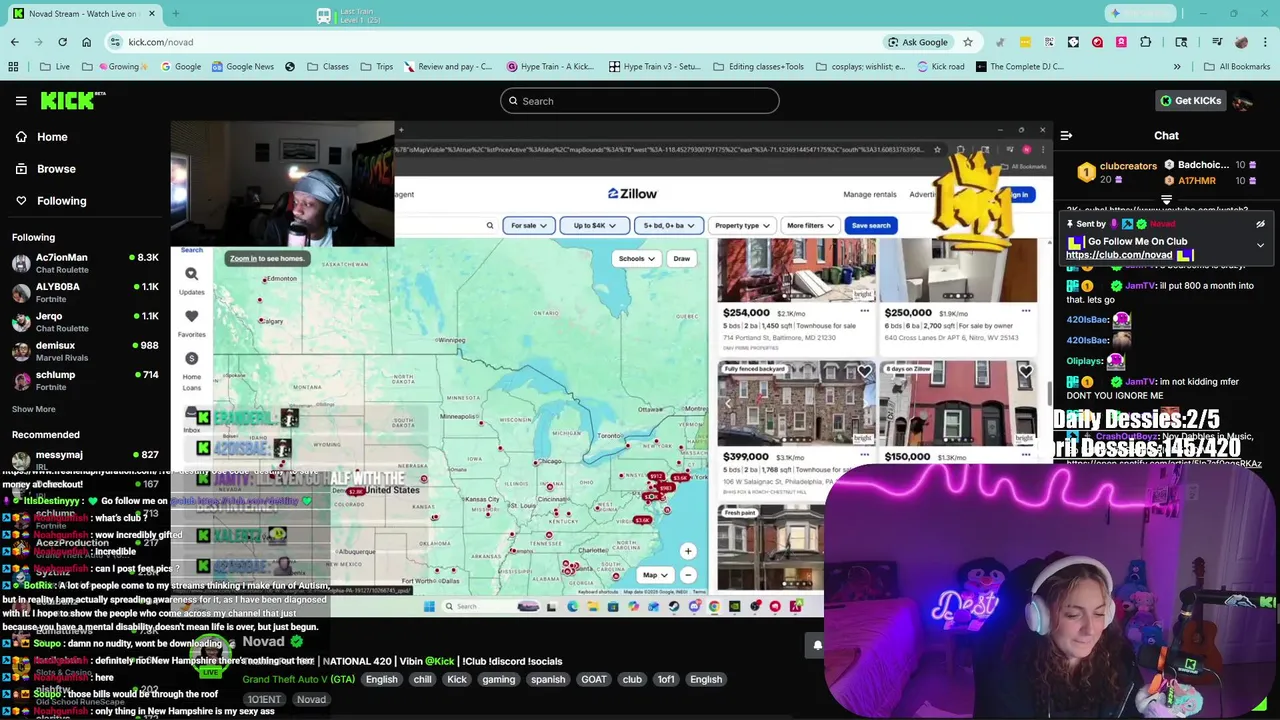Open the club.com/novad link

point(1119,255)
